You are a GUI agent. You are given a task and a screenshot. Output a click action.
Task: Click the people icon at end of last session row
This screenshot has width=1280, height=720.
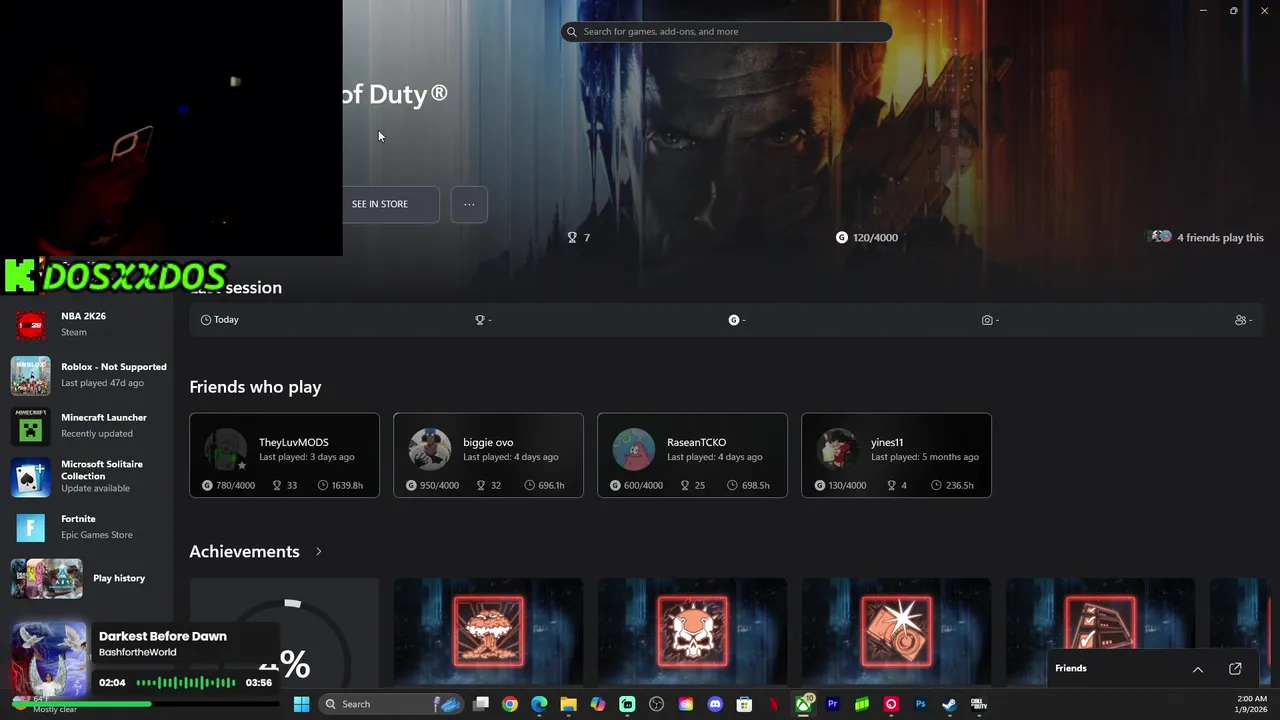pyautogui.click(x=1240, y=320)
